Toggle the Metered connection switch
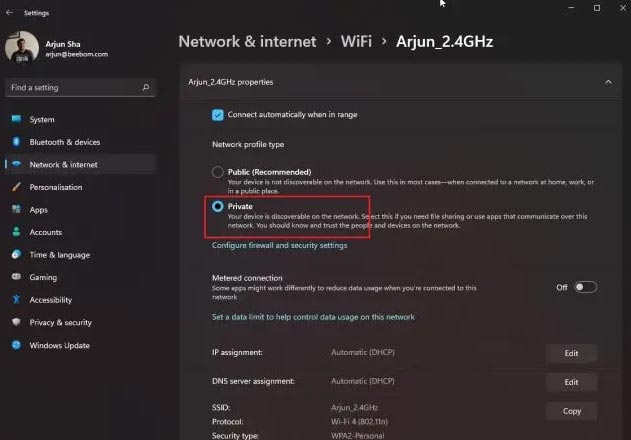This screenshot has height=440, width=631. point(585,287)
